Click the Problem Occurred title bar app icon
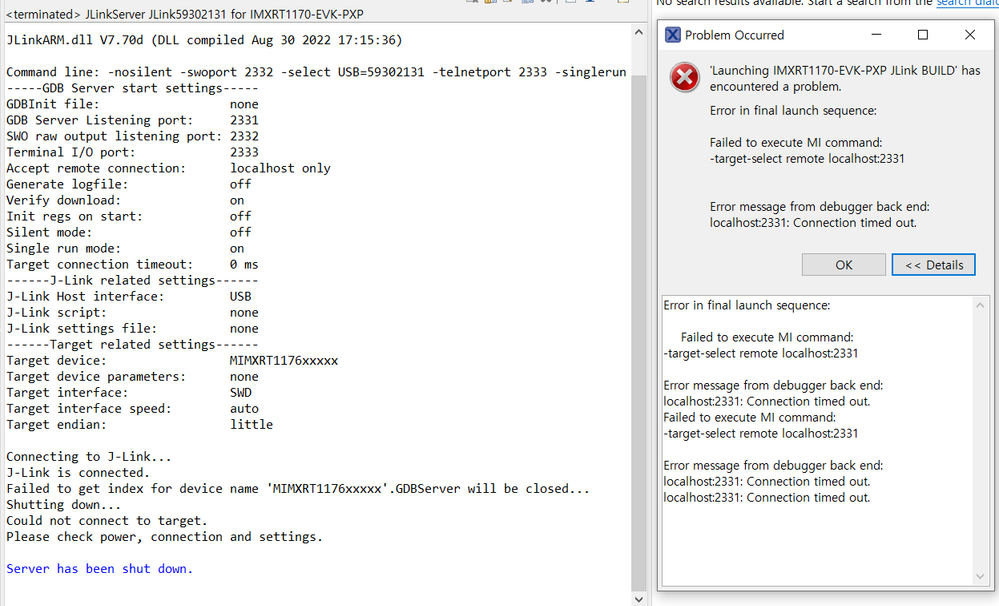Image resolution: width=999 pixels, height=606 pixels. (672, 35)
